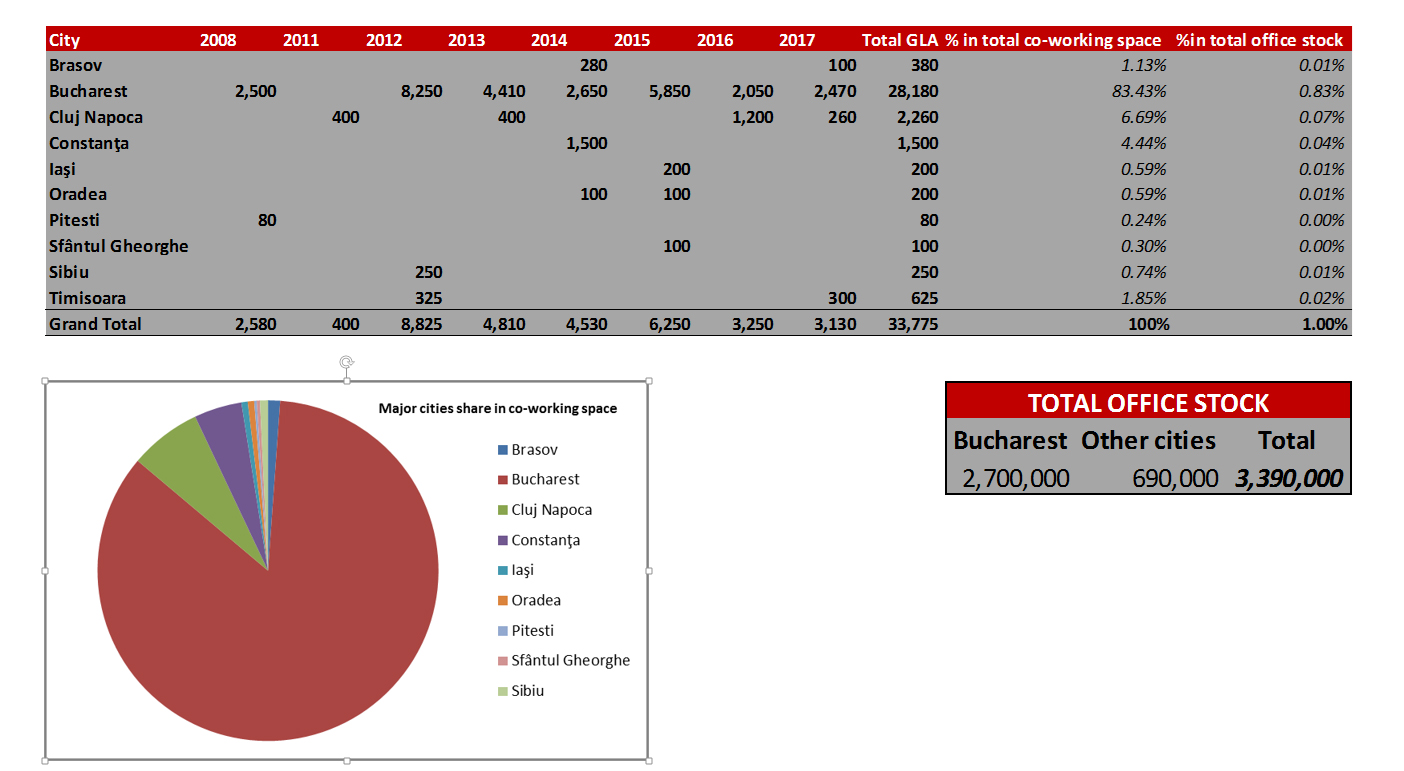This screenshot has height=771, width=1404.
Task: Click the chart's right-middle resize handle
Action: [x=648, y=571]
